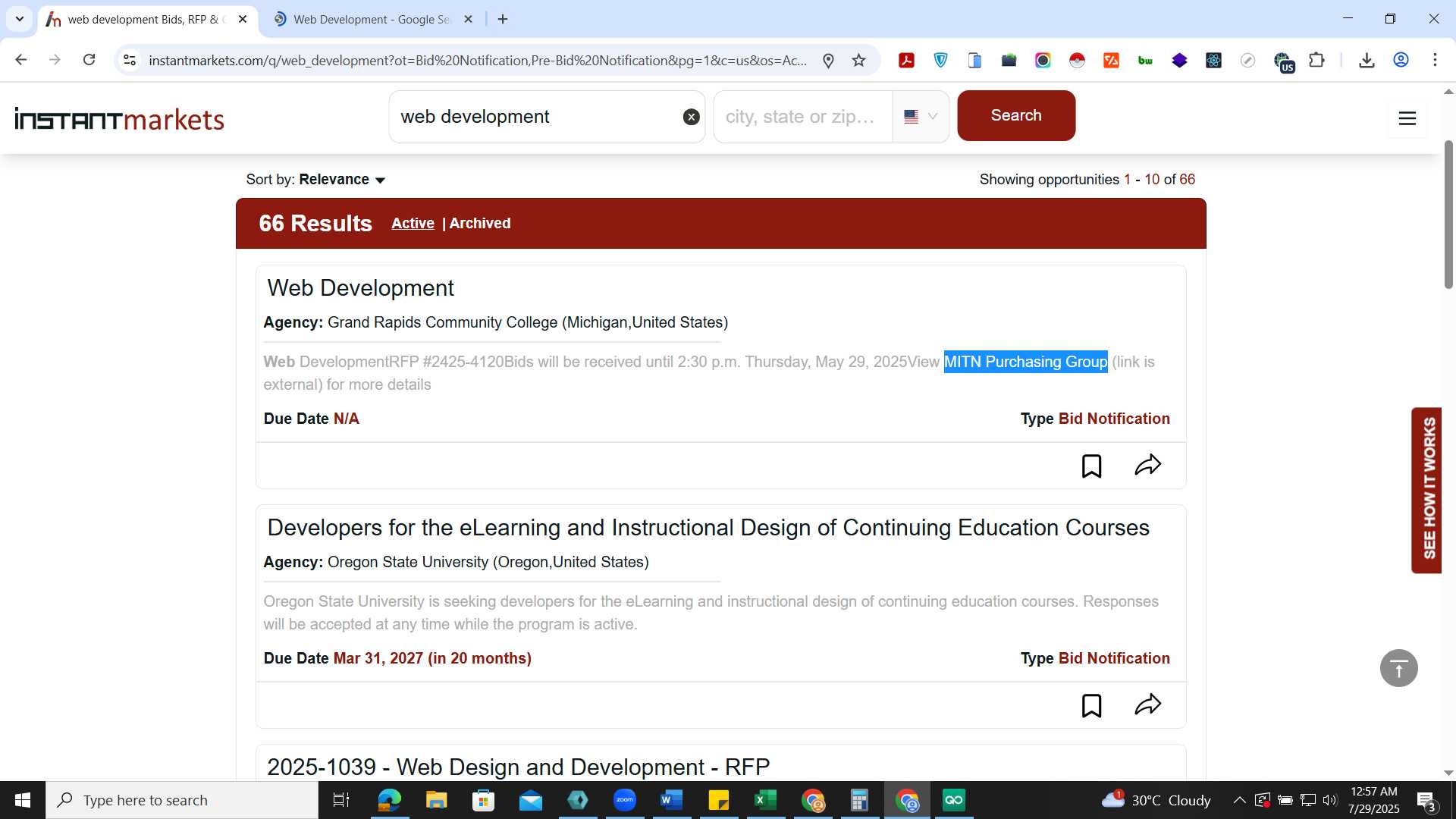Share the Oregon State University opportunity
Screen dimensions: 1456x819
point(1148,704)
